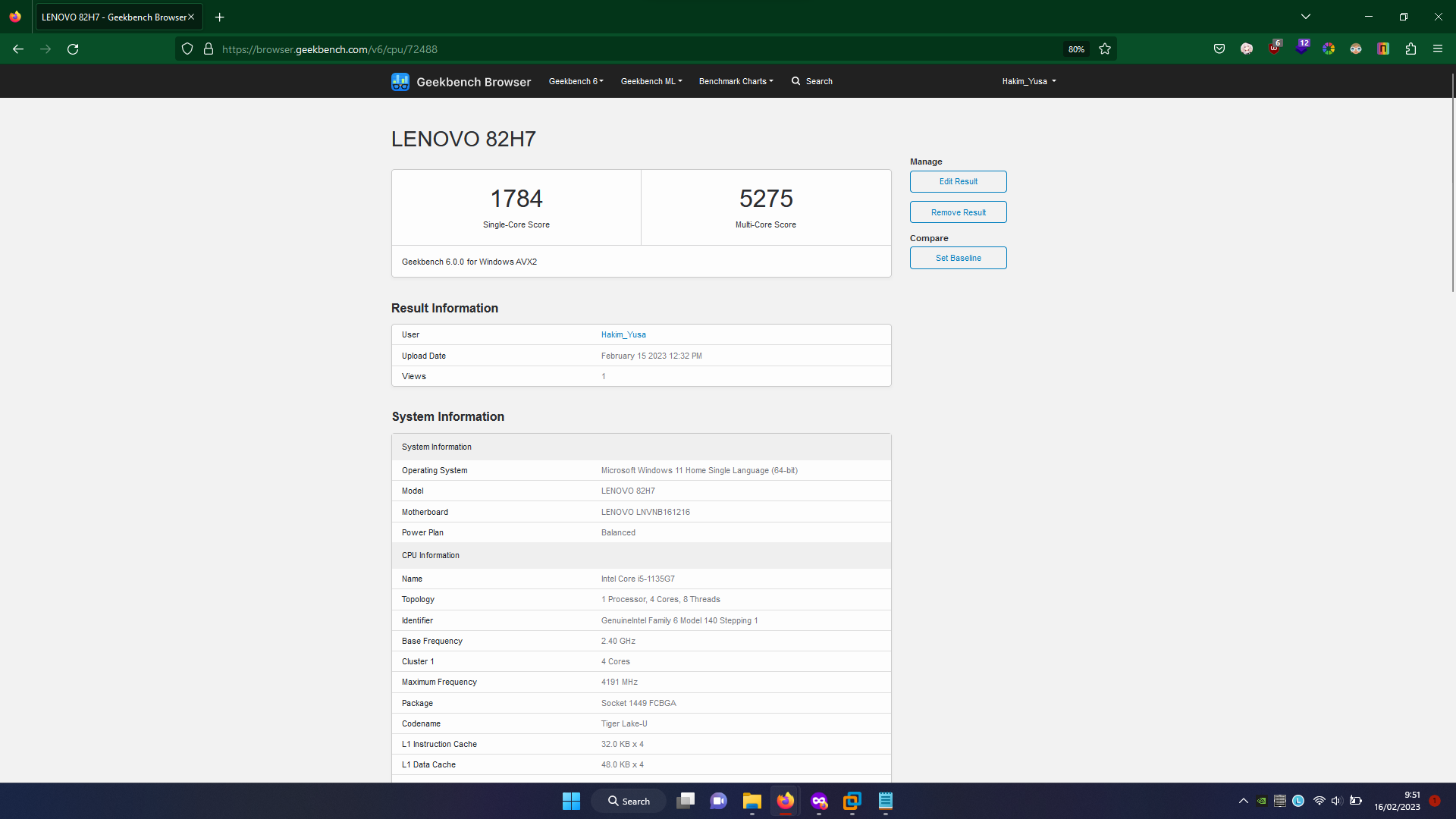Click the Remove Result button
The height and width of the screenshot is (819, 1456).
pos(959,212)
